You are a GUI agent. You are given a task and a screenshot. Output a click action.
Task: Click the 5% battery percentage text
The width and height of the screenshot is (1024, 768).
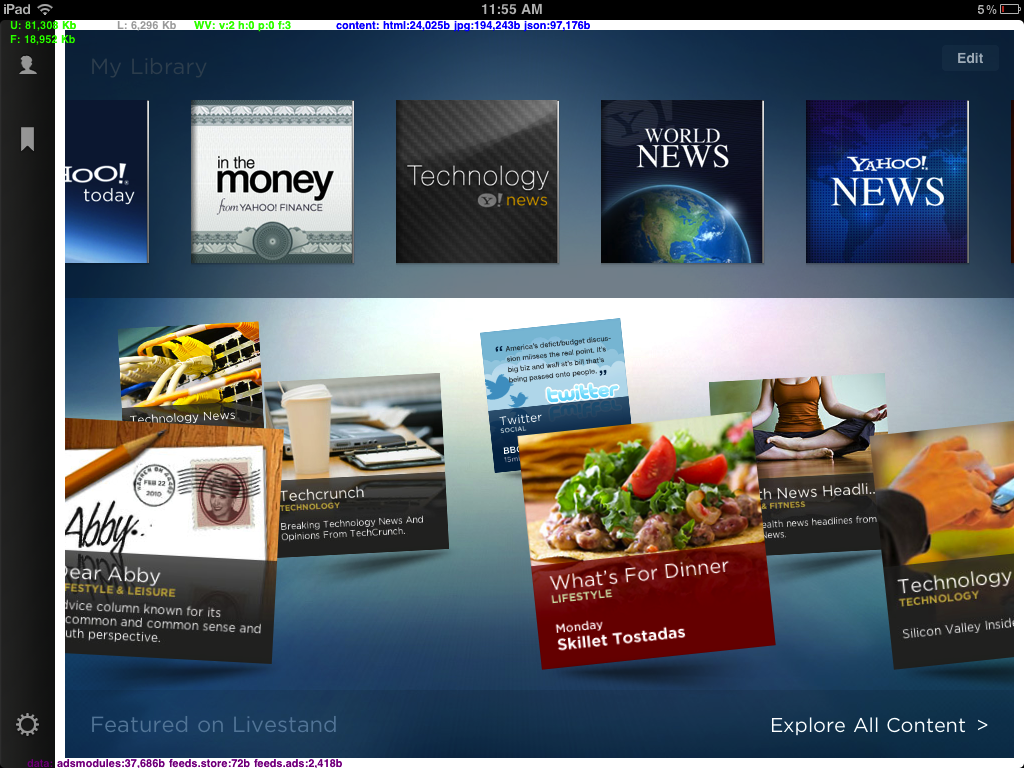click(986, 9)
